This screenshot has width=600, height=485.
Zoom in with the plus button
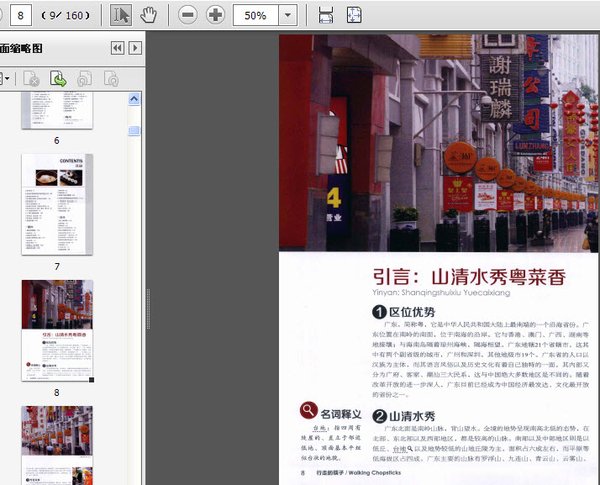click(215, 15)
